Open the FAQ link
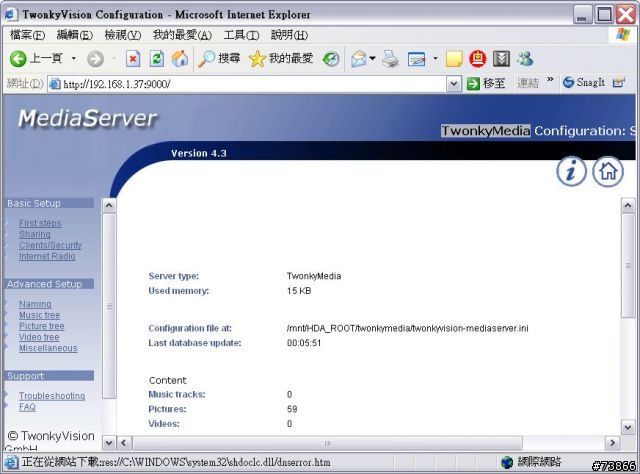This screenshot has height=474, width=640. click(x=27, y=407)
